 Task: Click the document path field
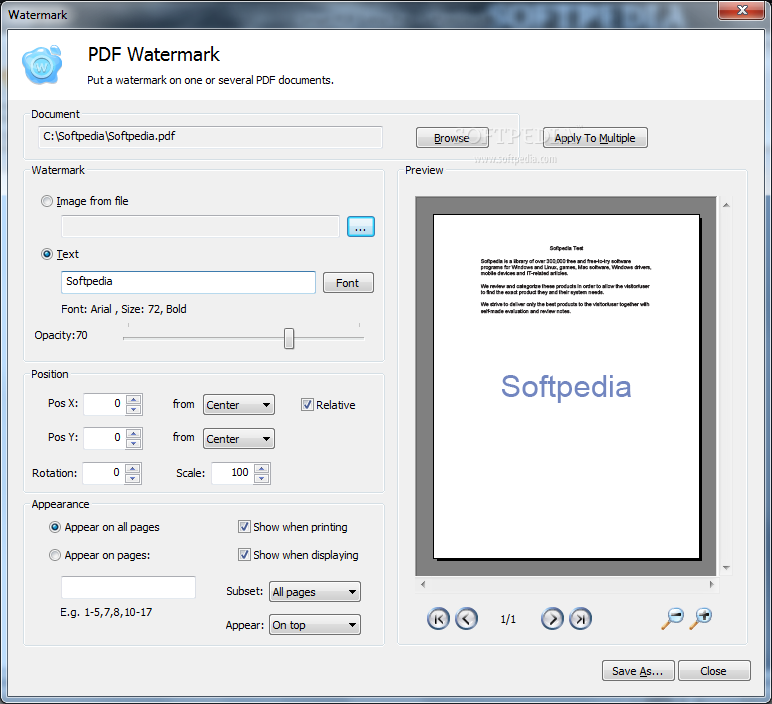(210, 137)
